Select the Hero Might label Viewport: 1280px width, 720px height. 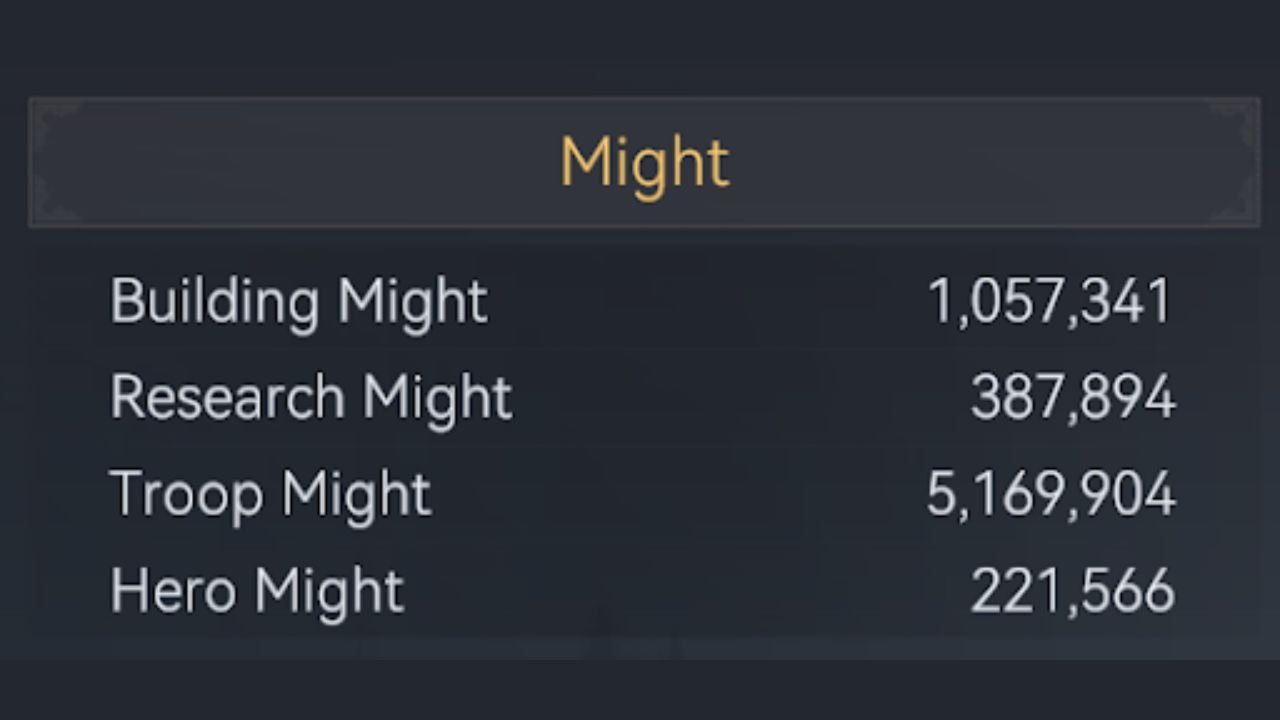tap(257, 590)
